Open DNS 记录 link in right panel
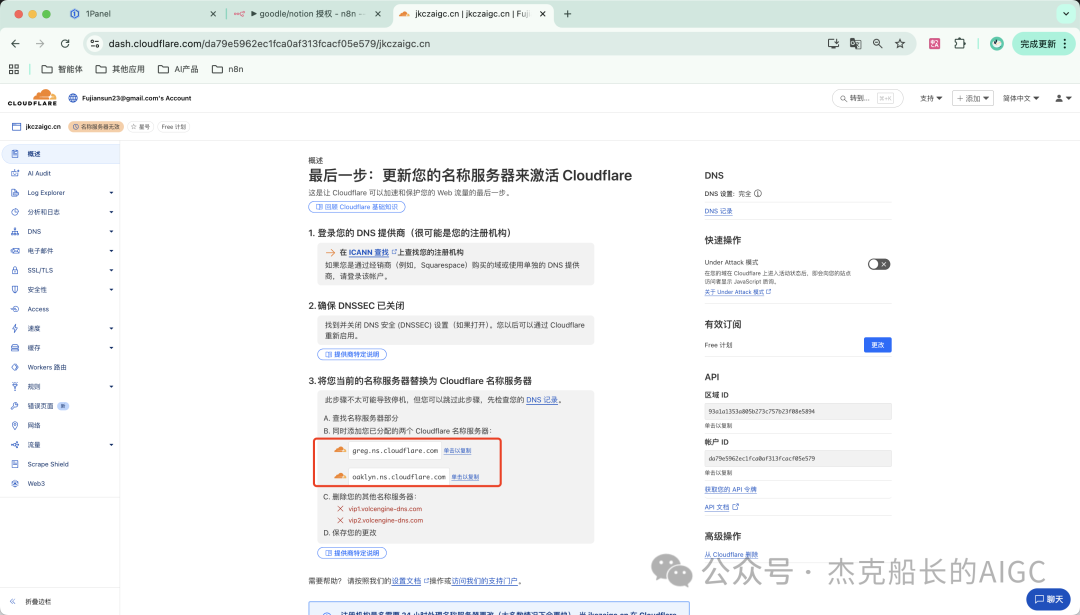 tap(718, 211)
